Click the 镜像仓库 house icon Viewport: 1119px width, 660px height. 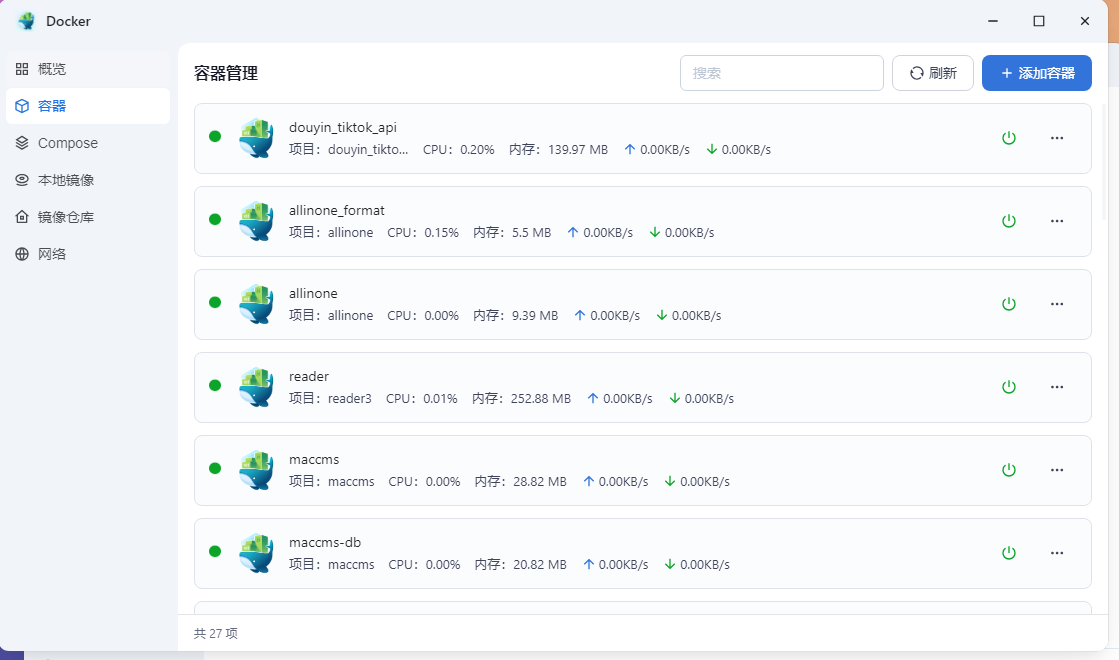pyautogui.click(x=22, y=217)
